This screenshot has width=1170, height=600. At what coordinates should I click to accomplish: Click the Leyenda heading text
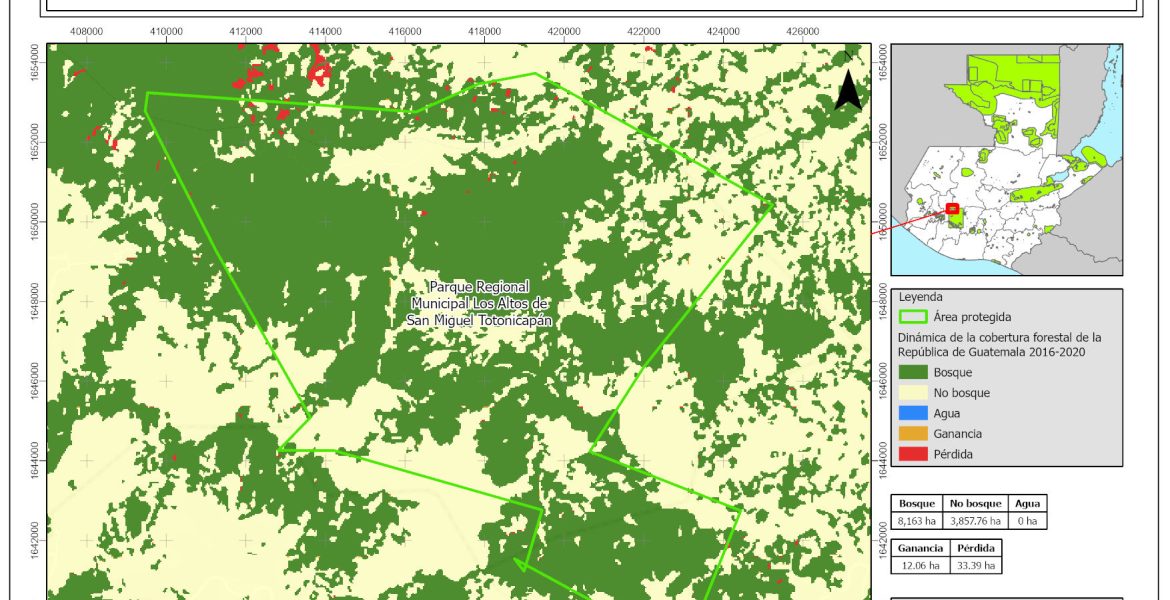point(921,297)
